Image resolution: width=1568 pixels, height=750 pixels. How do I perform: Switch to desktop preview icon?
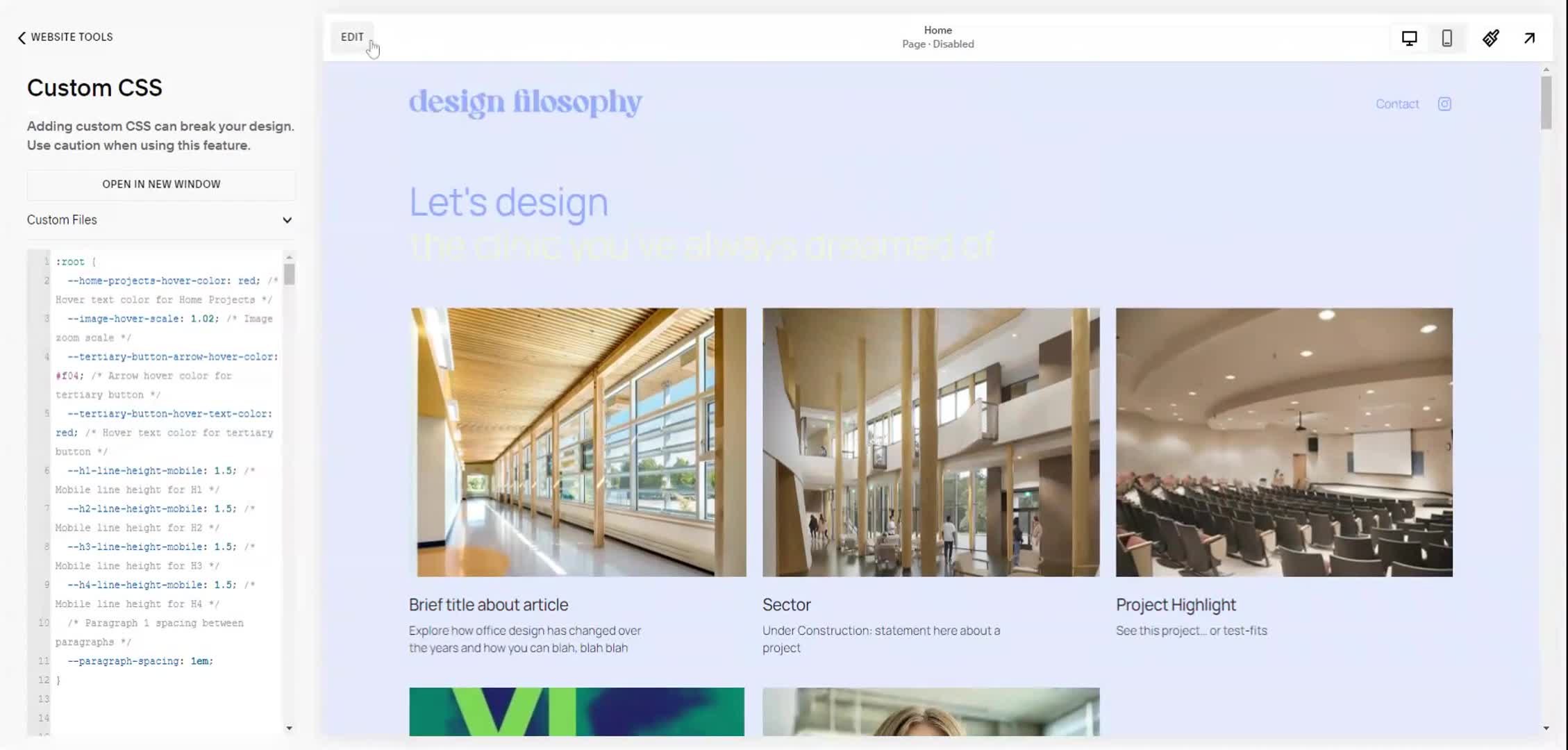[x=1409, y=38]
